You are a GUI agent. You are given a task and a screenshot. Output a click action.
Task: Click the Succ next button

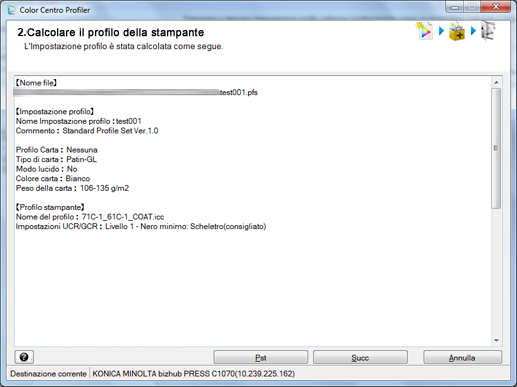(360, 357)
